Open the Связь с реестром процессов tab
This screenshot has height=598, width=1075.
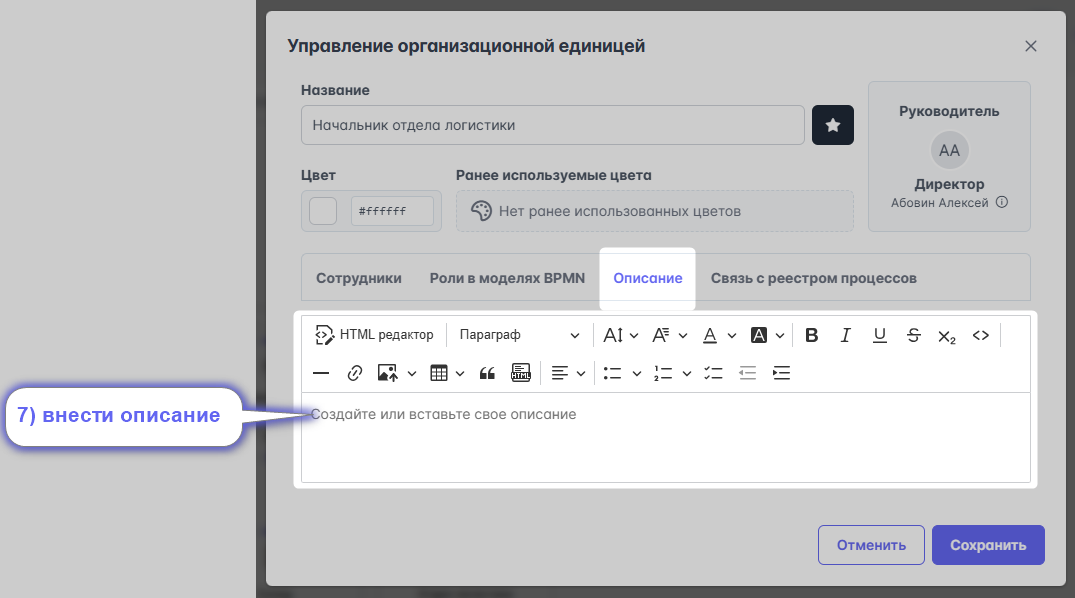coord(813,278)
